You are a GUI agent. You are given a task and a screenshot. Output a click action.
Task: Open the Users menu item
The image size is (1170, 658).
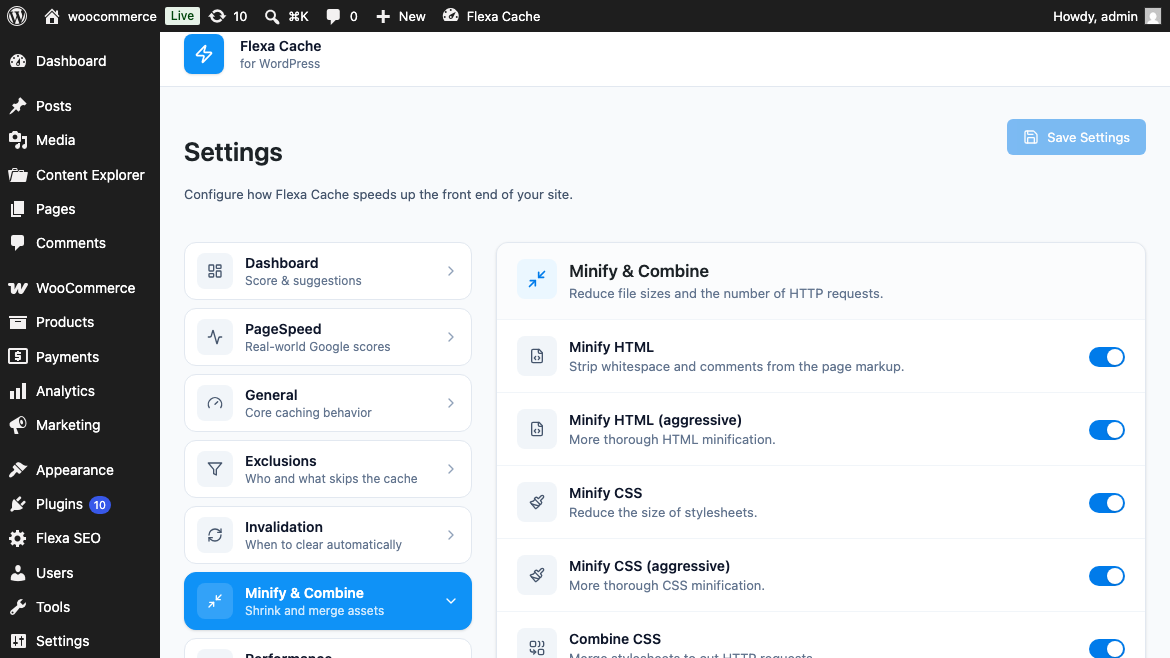pos(80,573)
